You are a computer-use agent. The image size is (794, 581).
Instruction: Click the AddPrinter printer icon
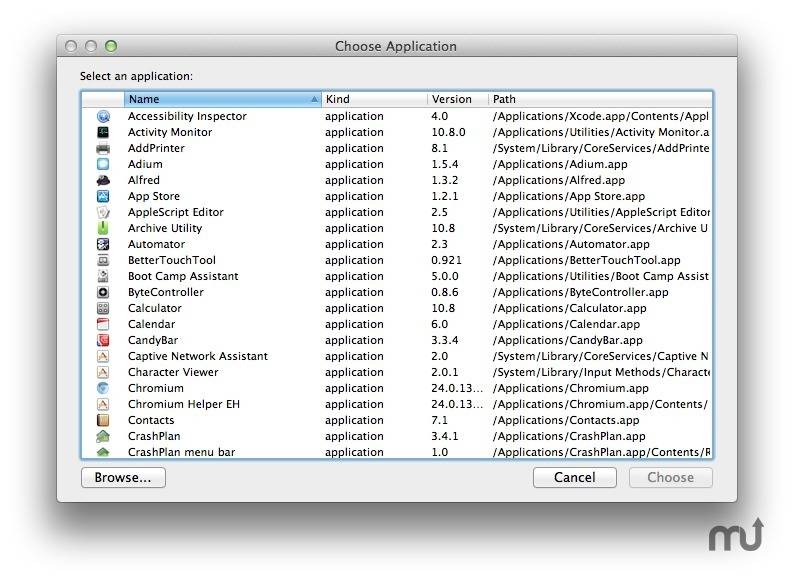click(x=103, y=148)
